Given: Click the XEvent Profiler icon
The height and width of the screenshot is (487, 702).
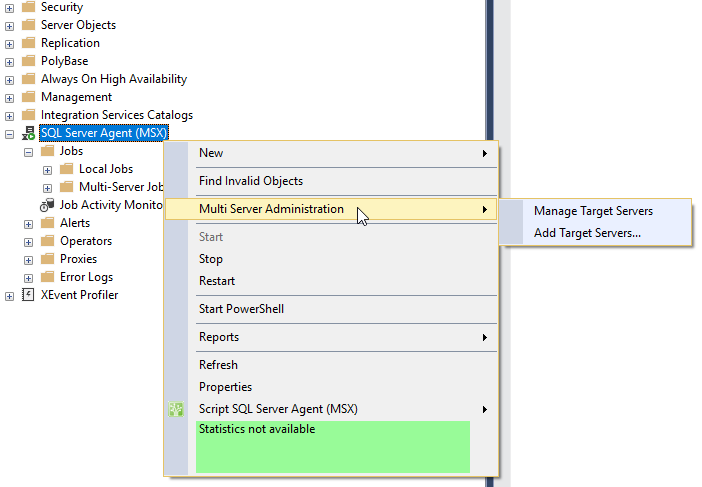Looking at the screenshot, I should (x=28, y=295).
